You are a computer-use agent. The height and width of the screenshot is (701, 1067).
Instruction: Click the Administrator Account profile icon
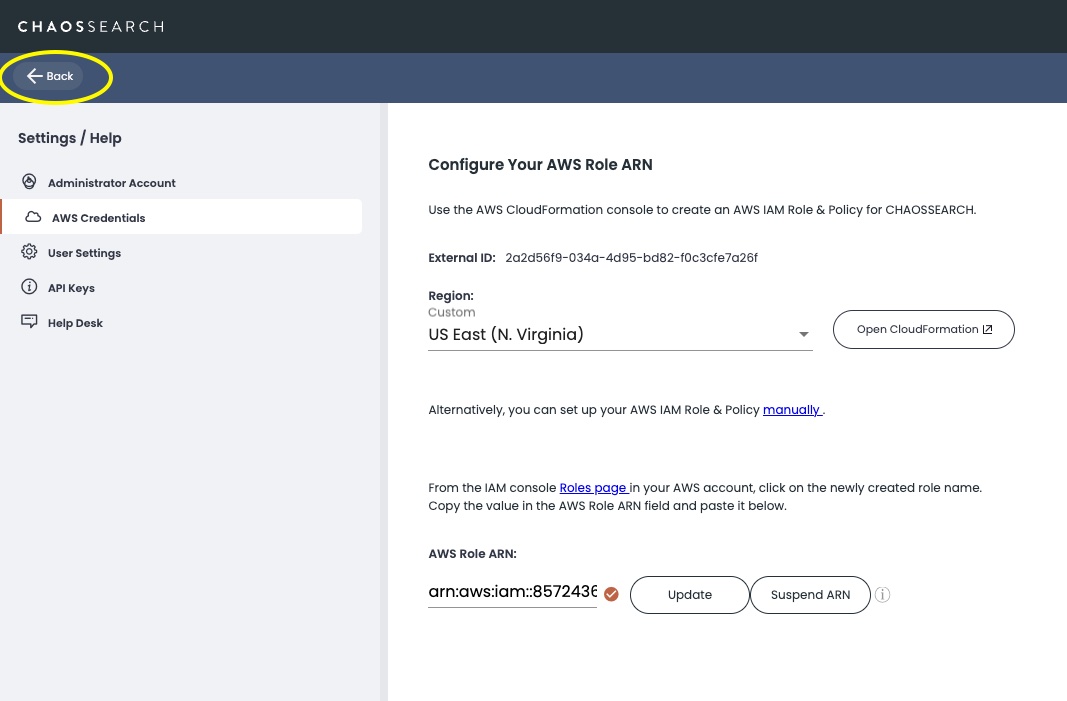(29, 182)
